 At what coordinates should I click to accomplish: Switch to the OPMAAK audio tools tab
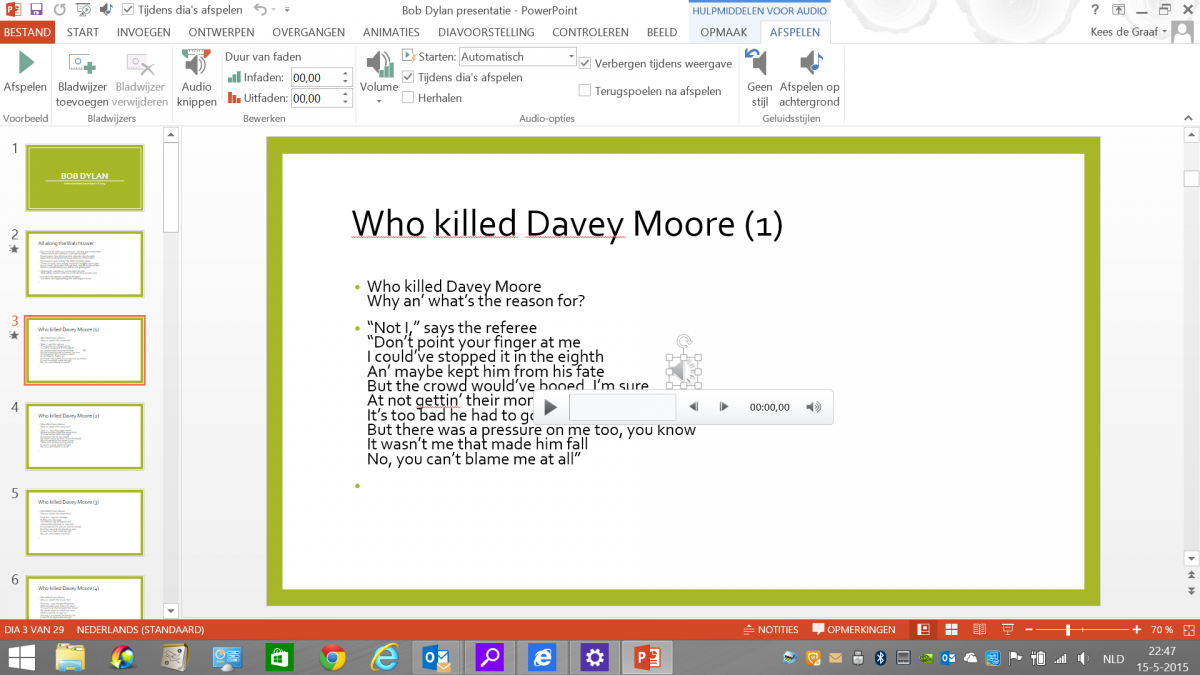pyautogui.click(x=724, y=32)
